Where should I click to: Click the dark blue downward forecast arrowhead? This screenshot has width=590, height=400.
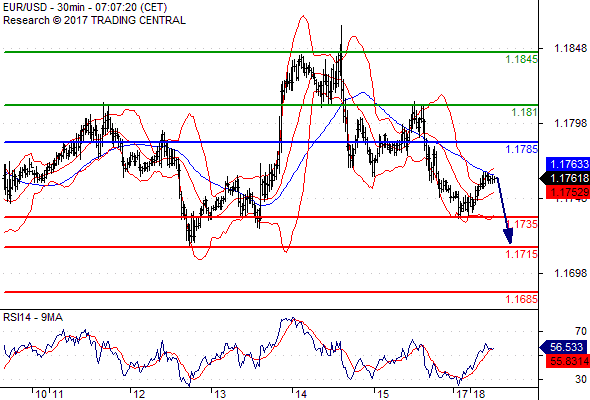(x=508, y=236)
